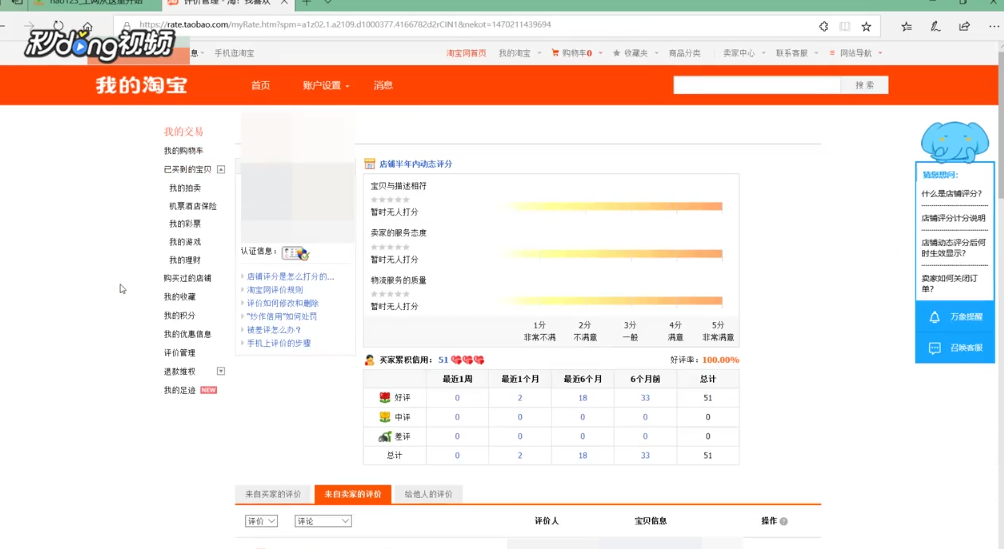This screenshot has height=549, width=1004.
Task: Select the 来自卖家的评价 tab
Action: 353,494
